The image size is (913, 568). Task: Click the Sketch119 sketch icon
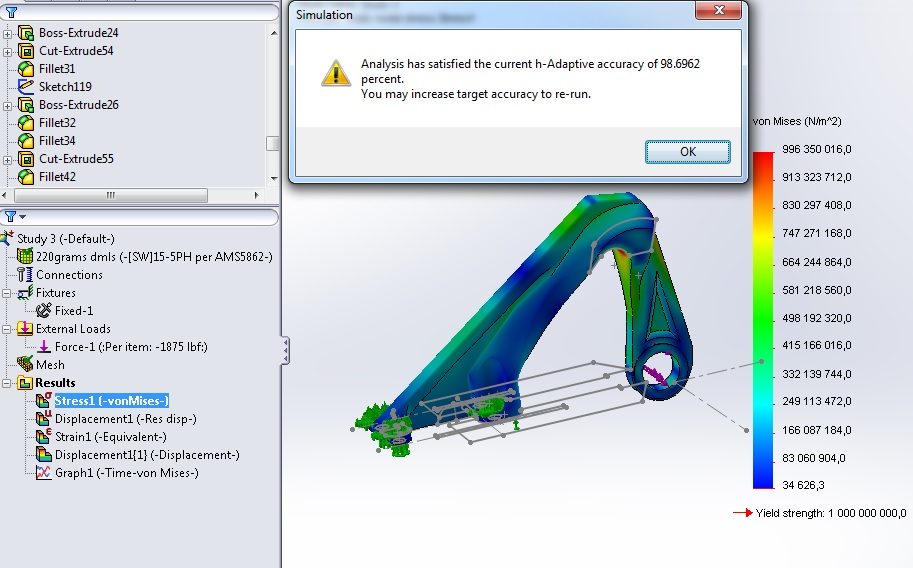click(x=26, y=87)
